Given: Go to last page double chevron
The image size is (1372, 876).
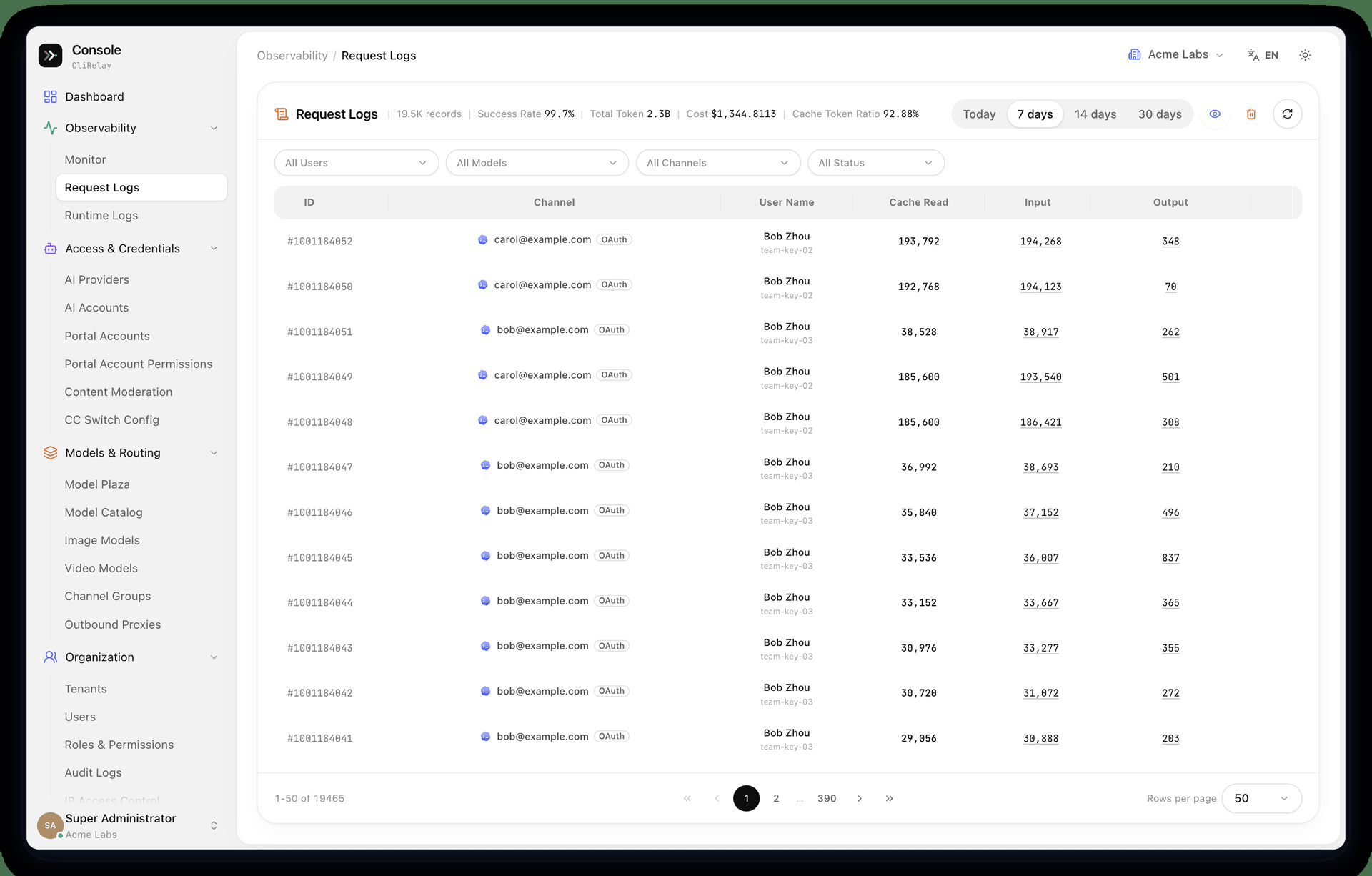Looking at the screenshot, I should 889,798.
